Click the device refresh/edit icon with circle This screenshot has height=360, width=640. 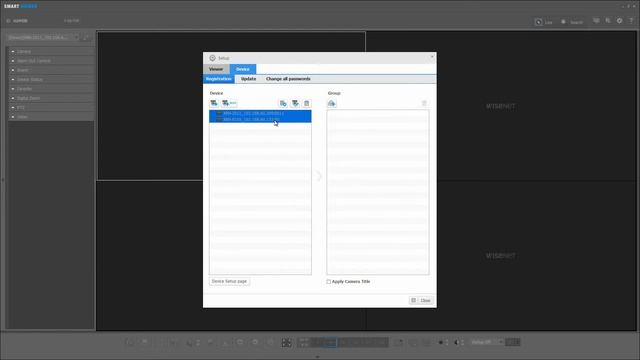(283, 103)
